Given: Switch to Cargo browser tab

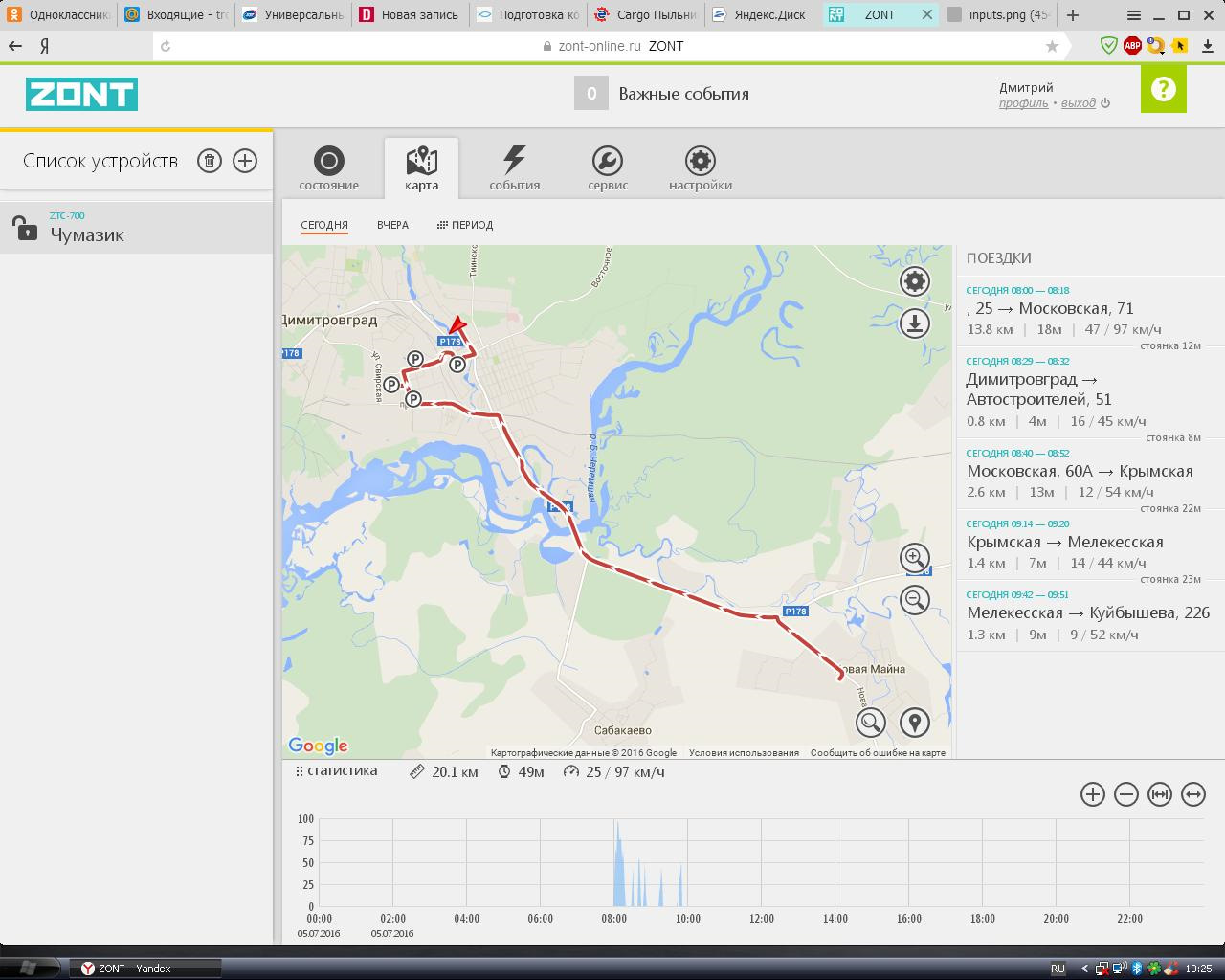Looking at the screenshot, I should pyautogui.click(x=646, y=15).
